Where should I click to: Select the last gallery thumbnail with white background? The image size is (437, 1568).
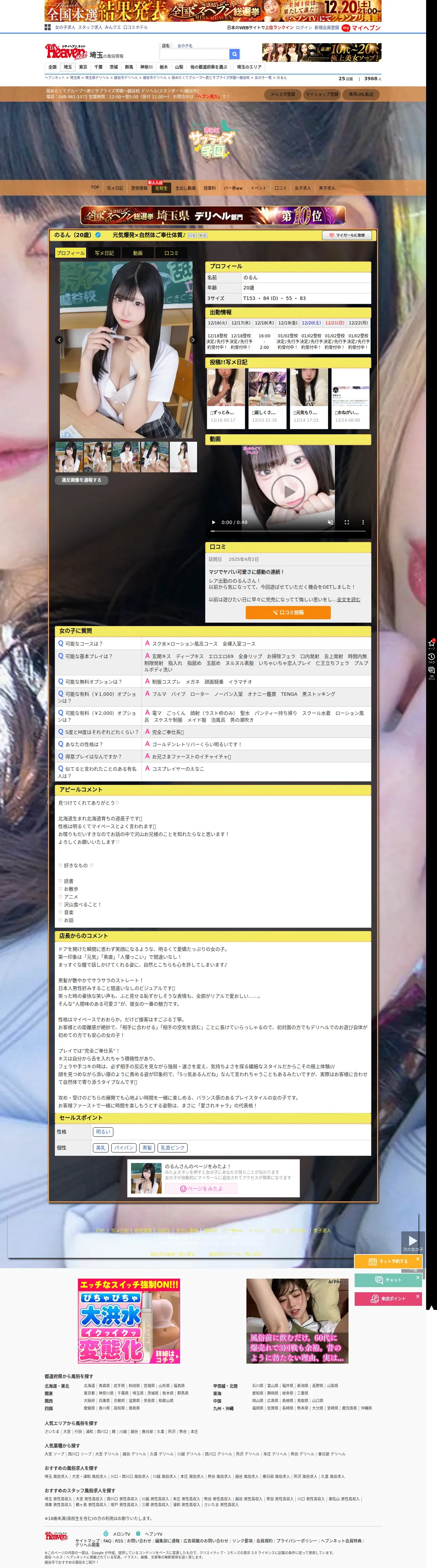(x=183, y=456)
